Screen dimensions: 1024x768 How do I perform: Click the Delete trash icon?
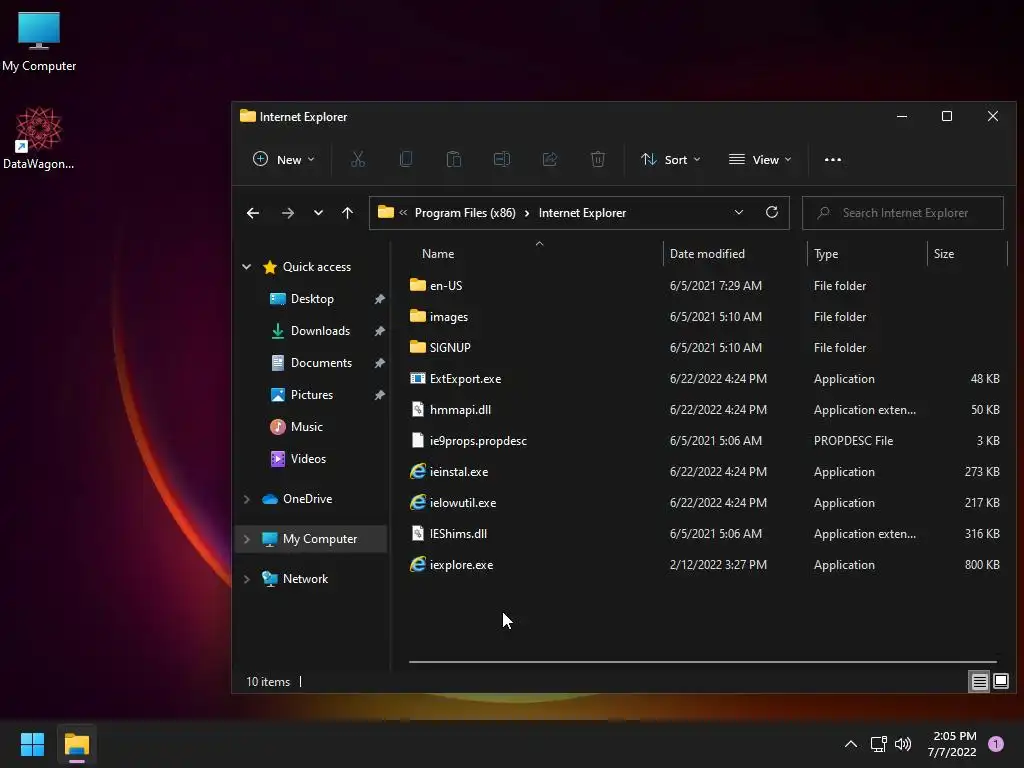click(x=598, y=159)
